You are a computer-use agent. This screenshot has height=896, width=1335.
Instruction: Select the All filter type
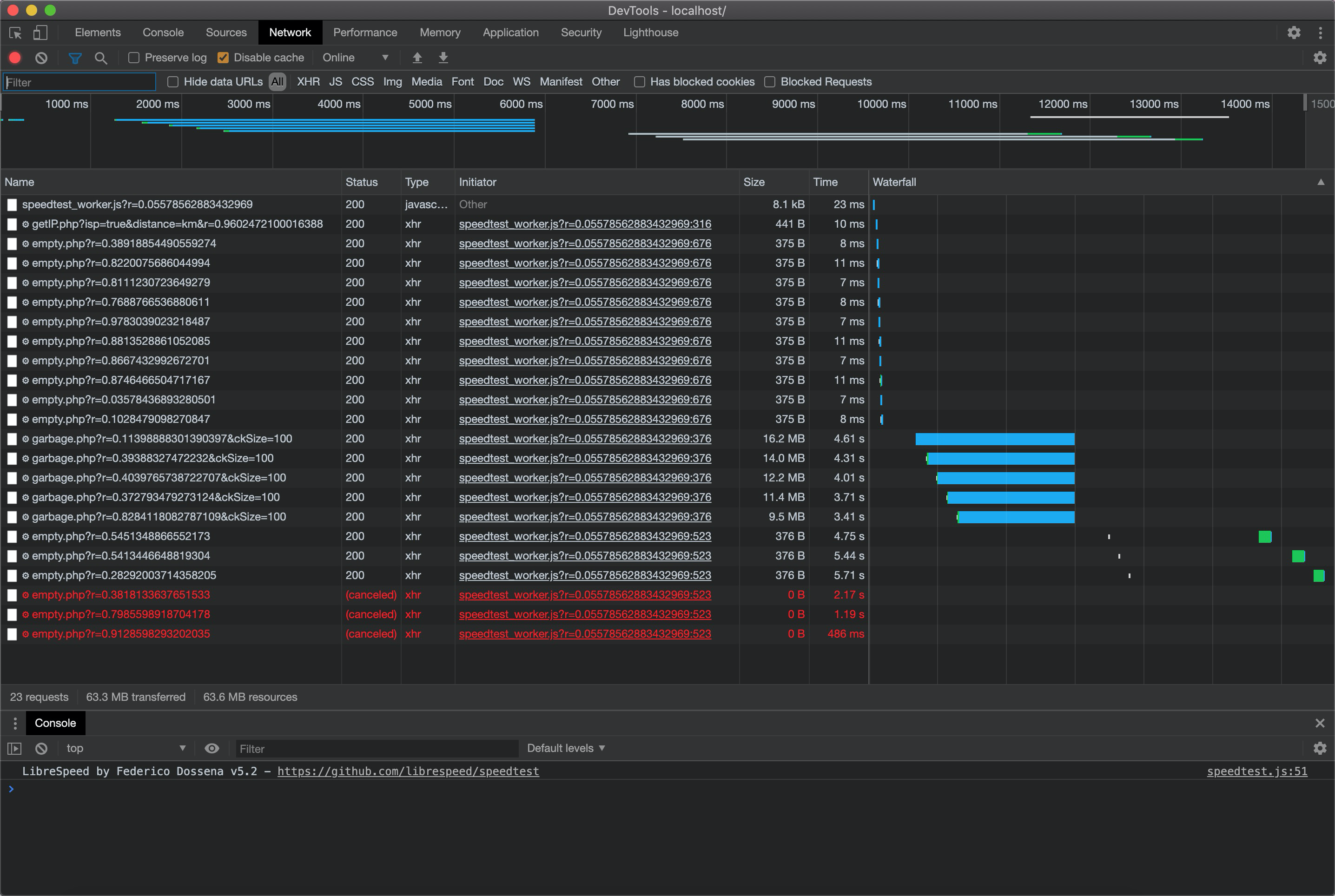[x=277, y=82]
